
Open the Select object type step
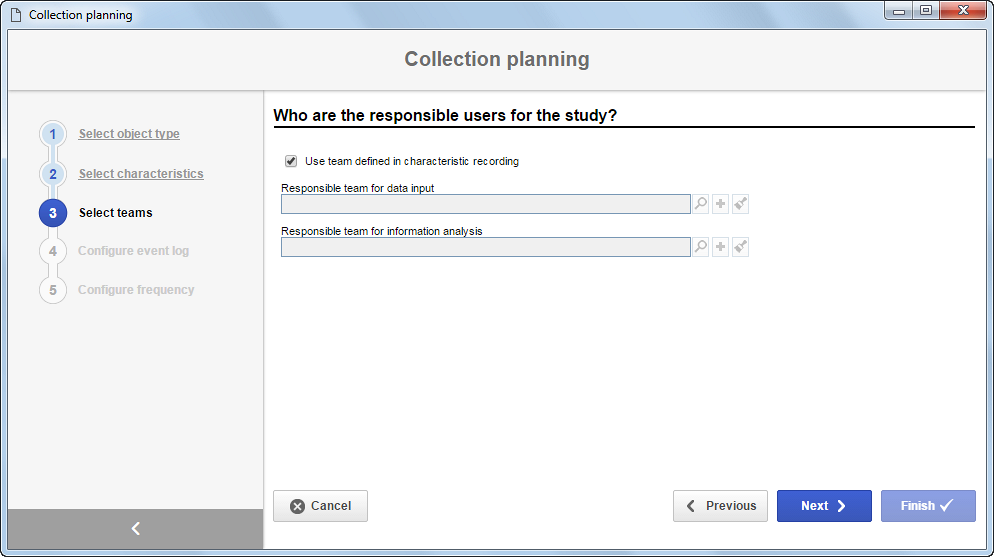coord(129,134)
